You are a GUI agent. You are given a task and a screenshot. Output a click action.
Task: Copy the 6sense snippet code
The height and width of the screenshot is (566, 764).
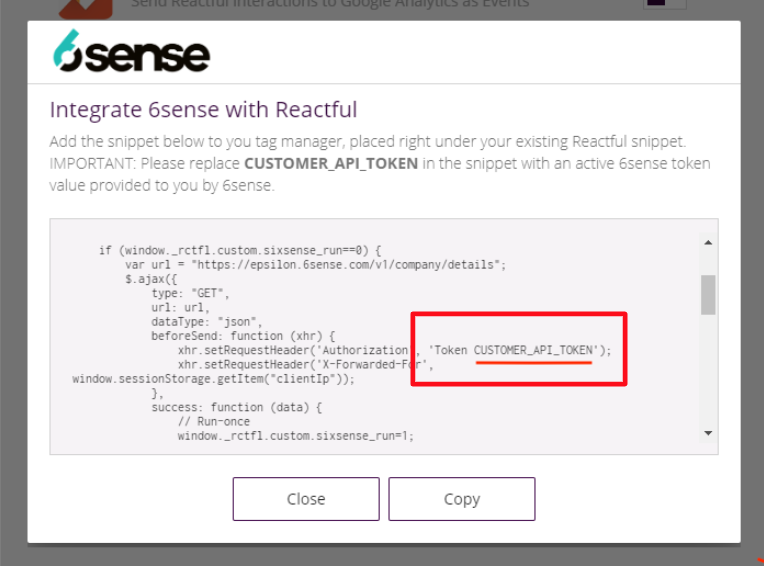[462, 499]
